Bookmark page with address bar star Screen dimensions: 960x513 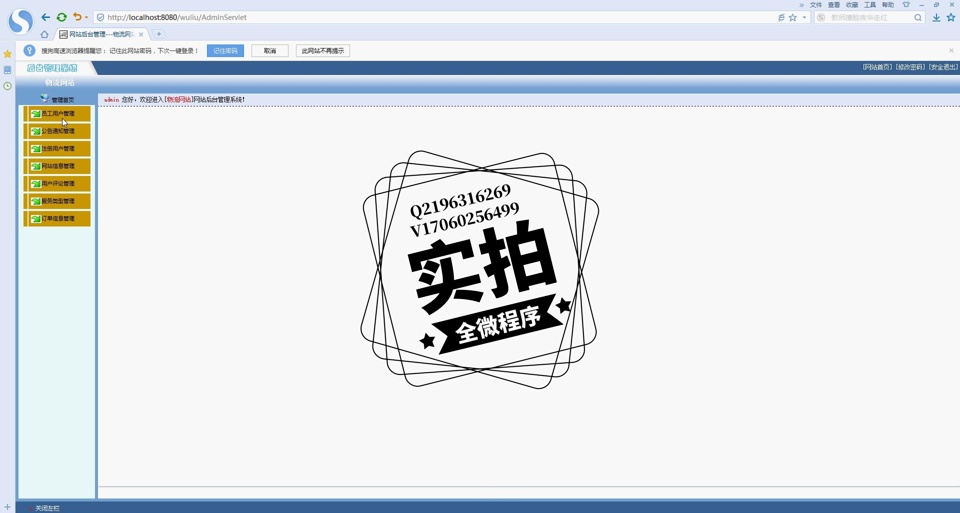pyautogui.click(x=793, y=17)
